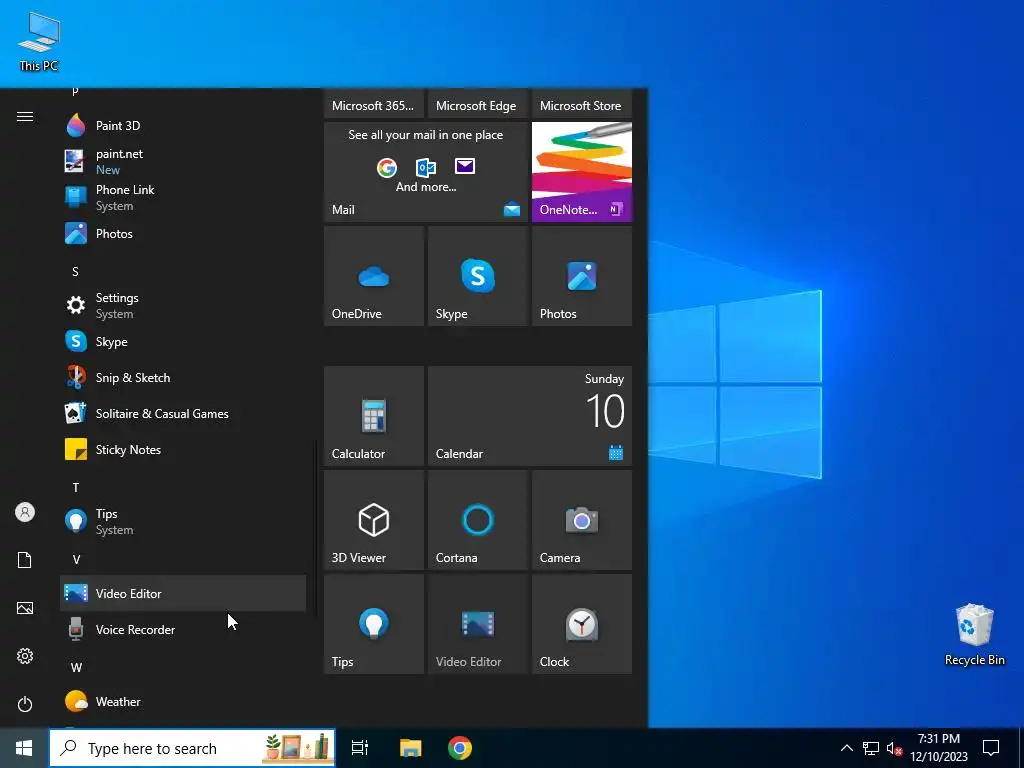This screenshot has height=768, width=1024.
Task: Launch Video Editor from the app list
Action: pos(183,593)
